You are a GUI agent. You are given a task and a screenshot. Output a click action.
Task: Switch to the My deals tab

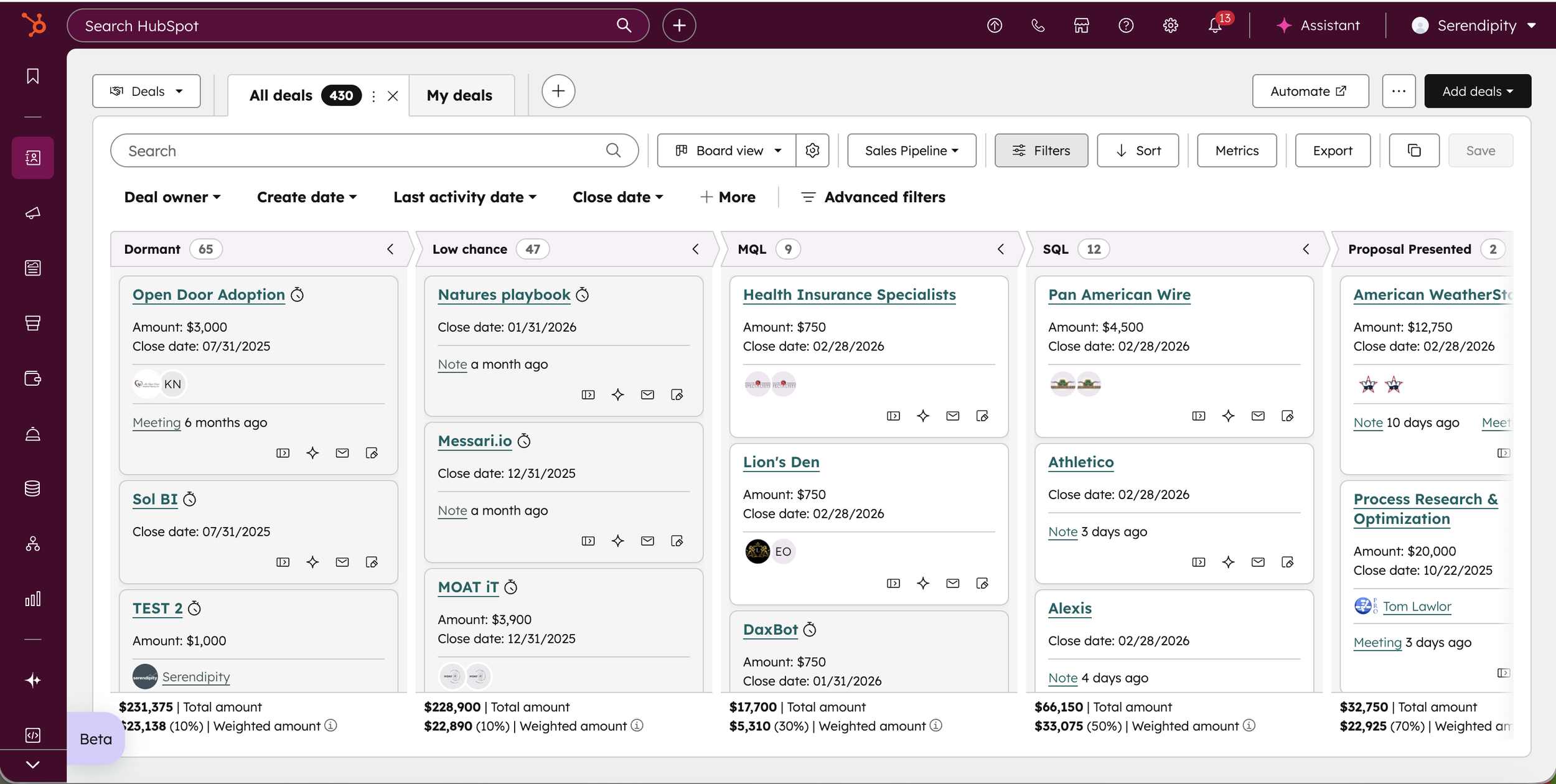tap(459, 95)
